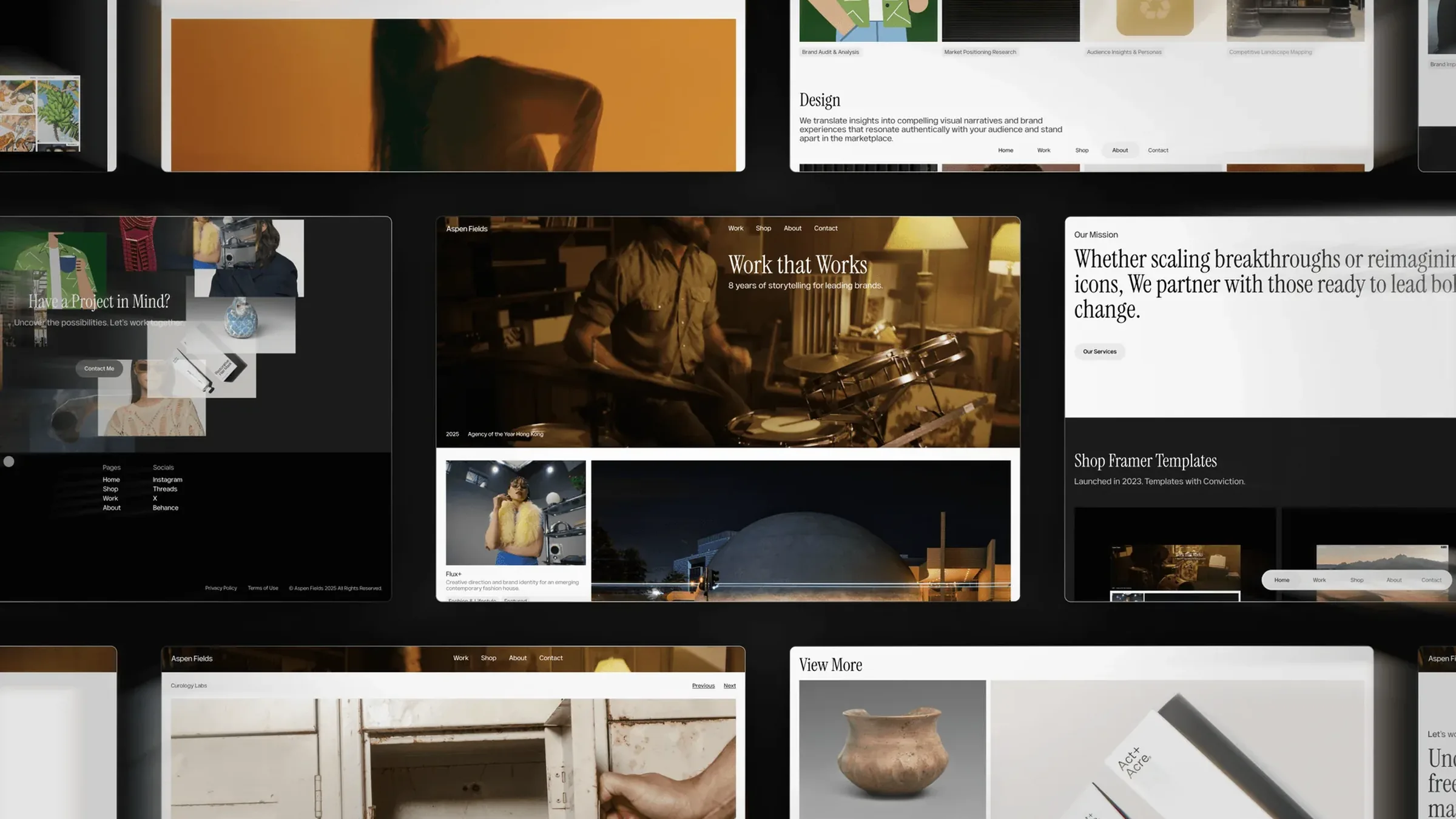This screenshot has width=1456, height=819.
Task: Click the grey circle on the dark footer card
Action: (8, 462)
